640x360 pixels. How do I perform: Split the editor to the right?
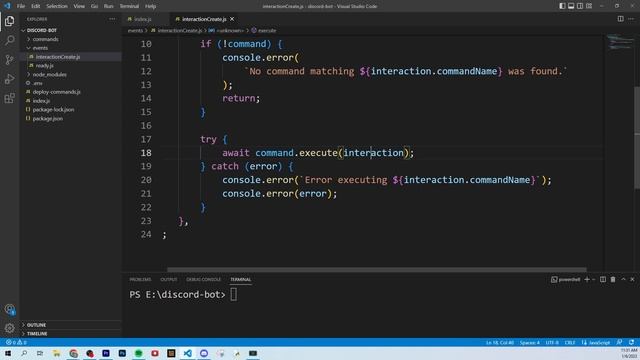pos(620,19)
